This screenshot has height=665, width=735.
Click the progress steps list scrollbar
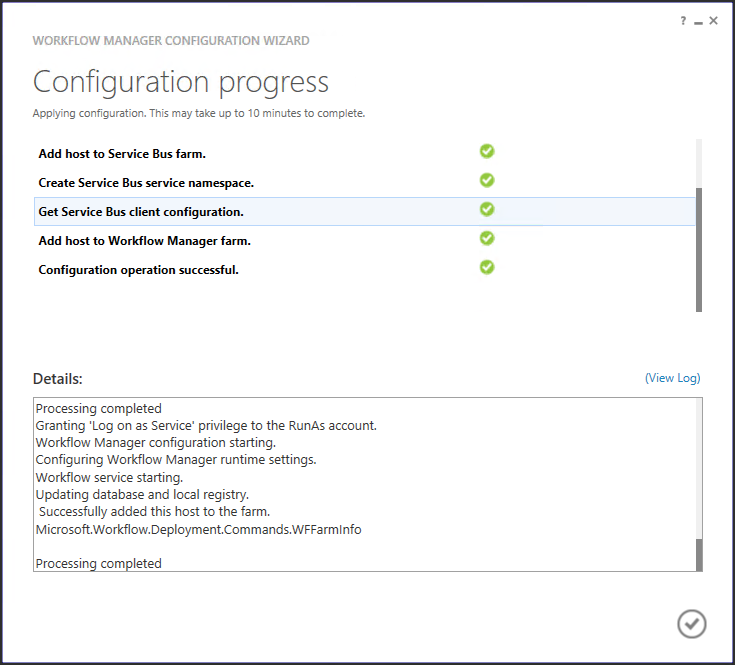699,248
